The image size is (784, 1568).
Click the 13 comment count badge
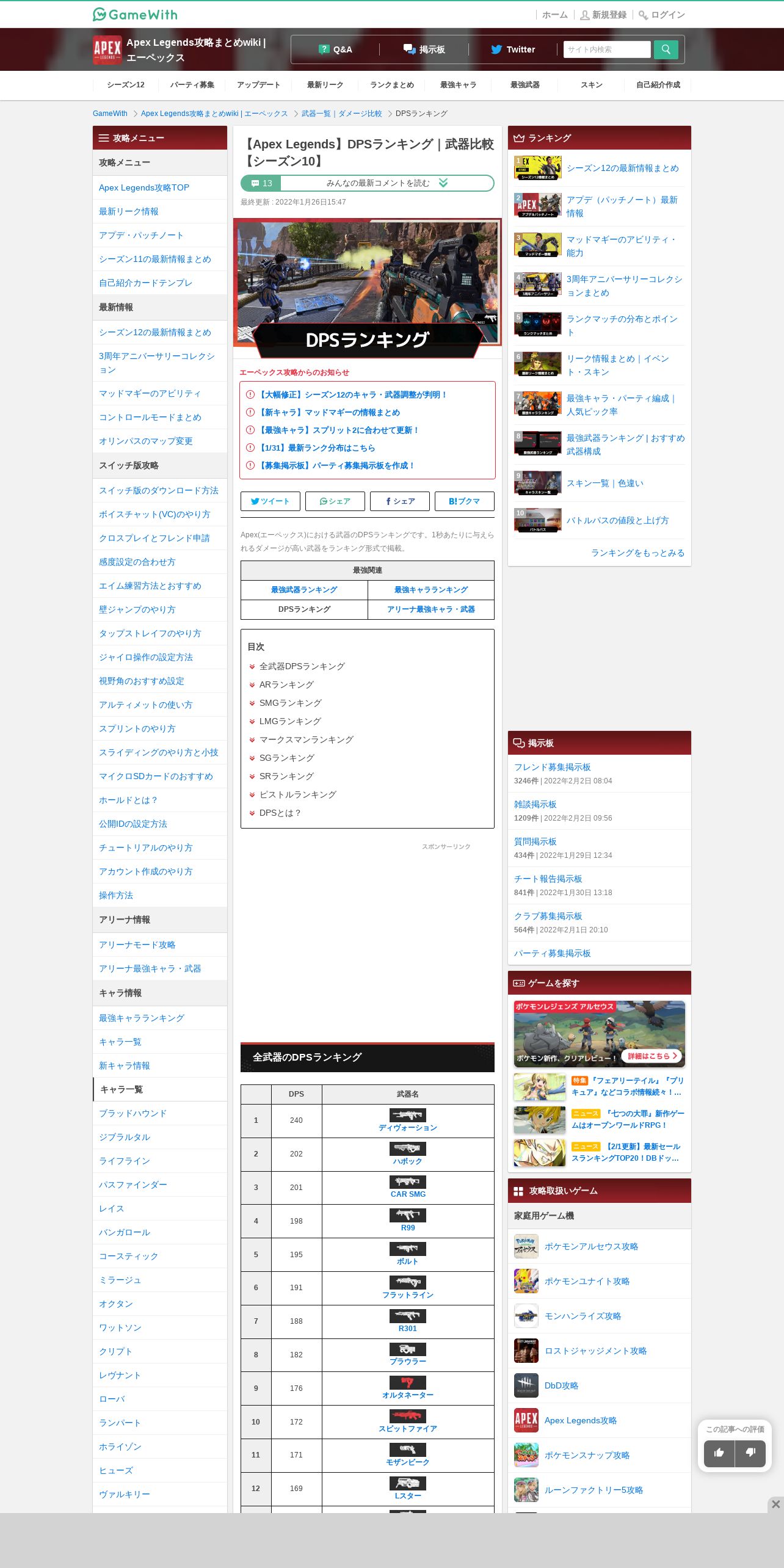pyautogui.click(x=261, y=183)
